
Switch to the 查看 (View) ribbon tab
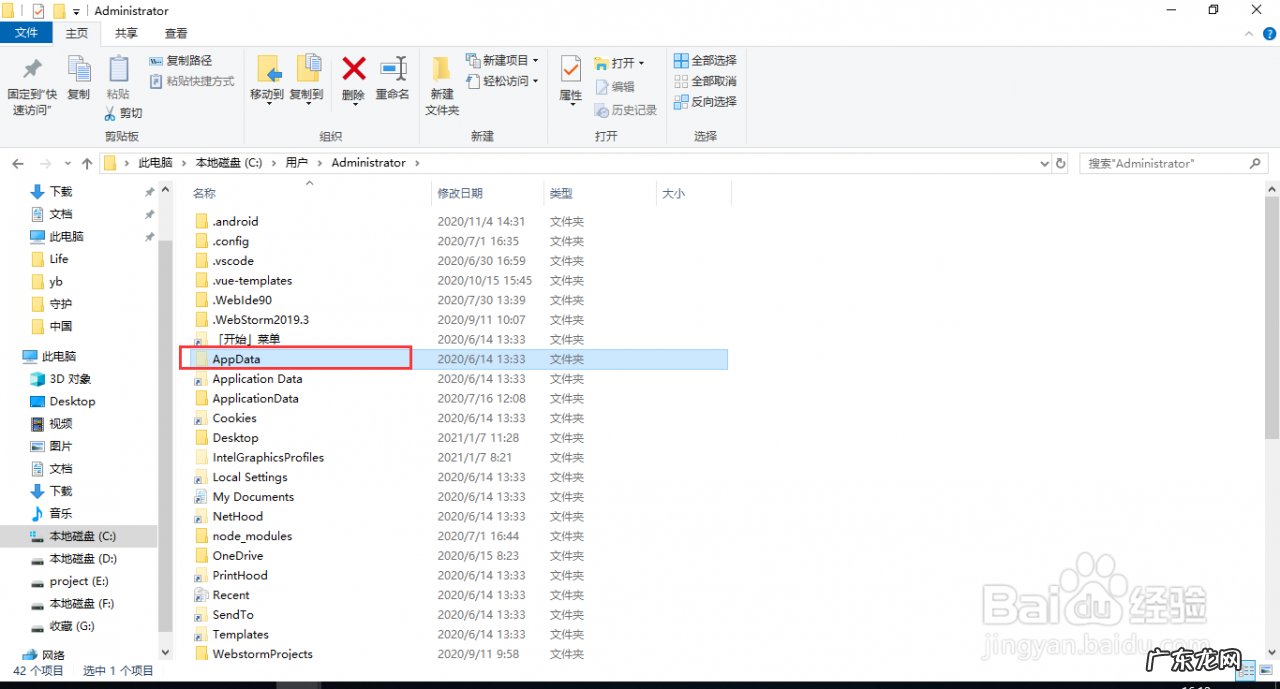coord(174,32)
